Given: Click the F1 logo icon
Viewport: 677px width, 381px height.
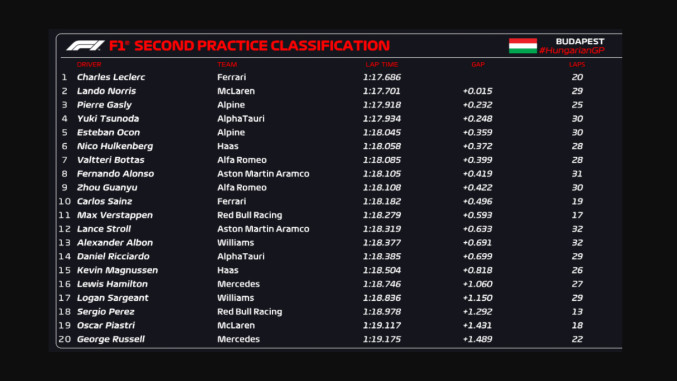Looking at the screenshot, I should 85,46.
